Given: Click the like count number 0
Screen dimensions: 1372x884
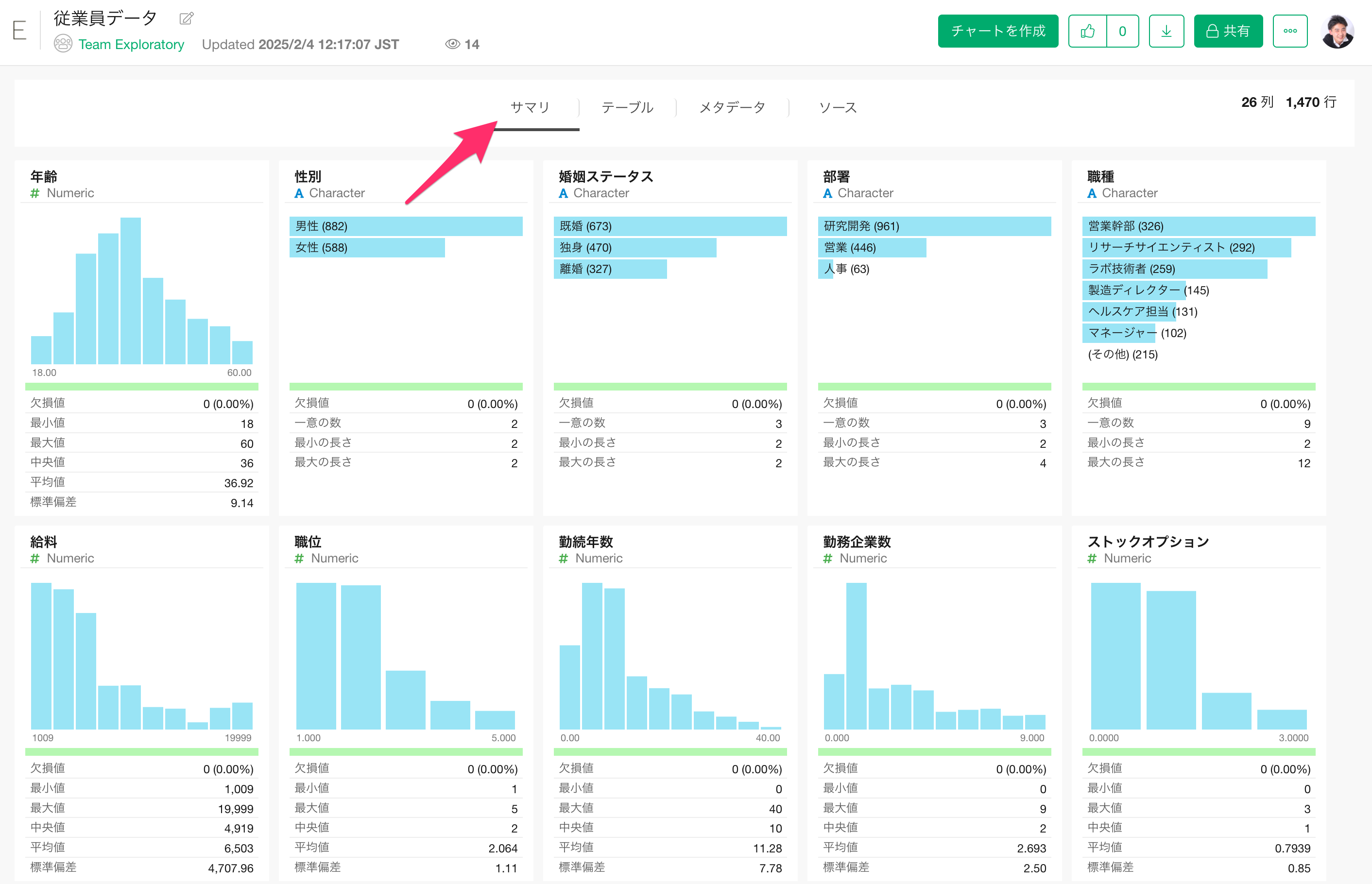Looking at the screenshot, I should click(x=1122, y=31).
